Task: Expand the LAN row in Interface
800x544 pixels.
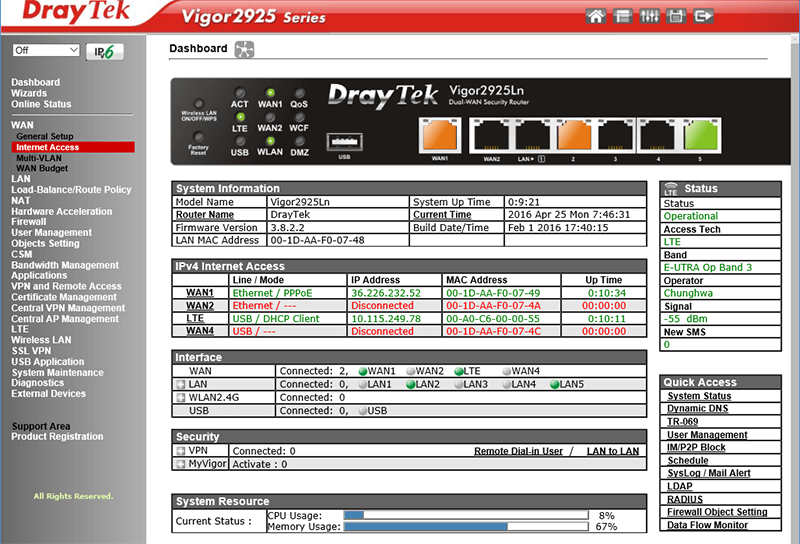Action: 181,384
